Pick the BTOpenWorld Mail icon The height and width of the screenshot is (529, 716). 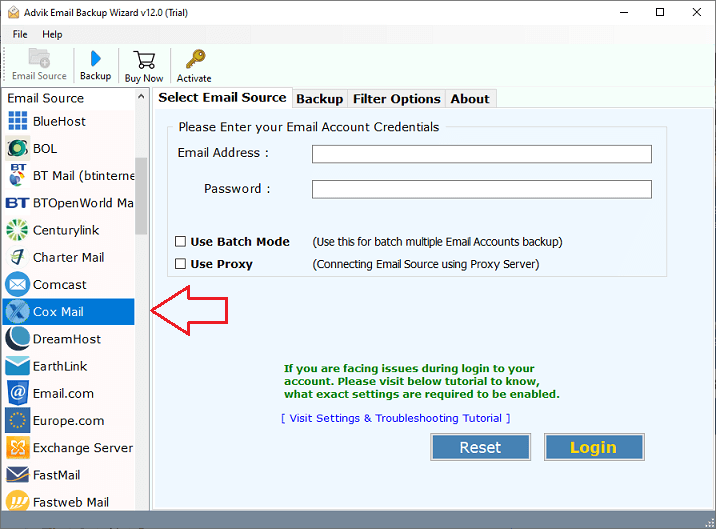pos(17,203)
